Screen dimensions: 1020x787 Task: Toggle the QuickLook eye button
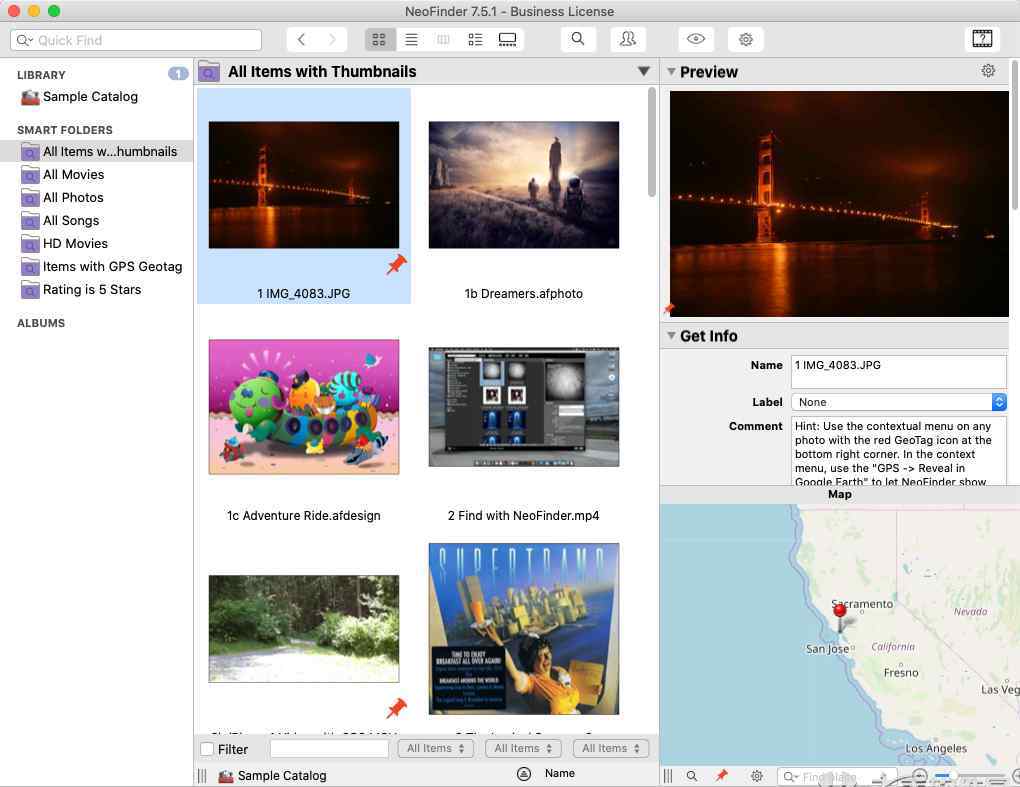tap(696, 40)
